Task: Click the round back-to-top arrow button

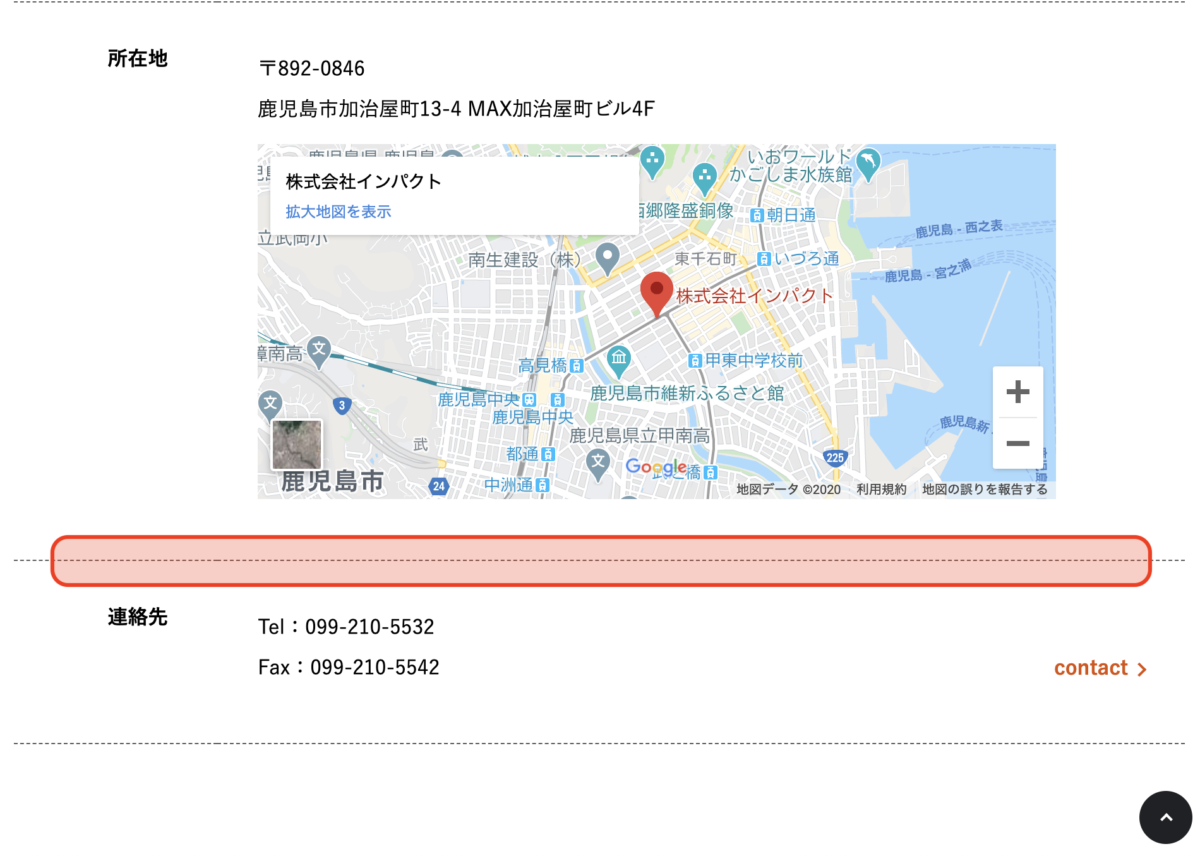Action: (x=1166, y=818)
